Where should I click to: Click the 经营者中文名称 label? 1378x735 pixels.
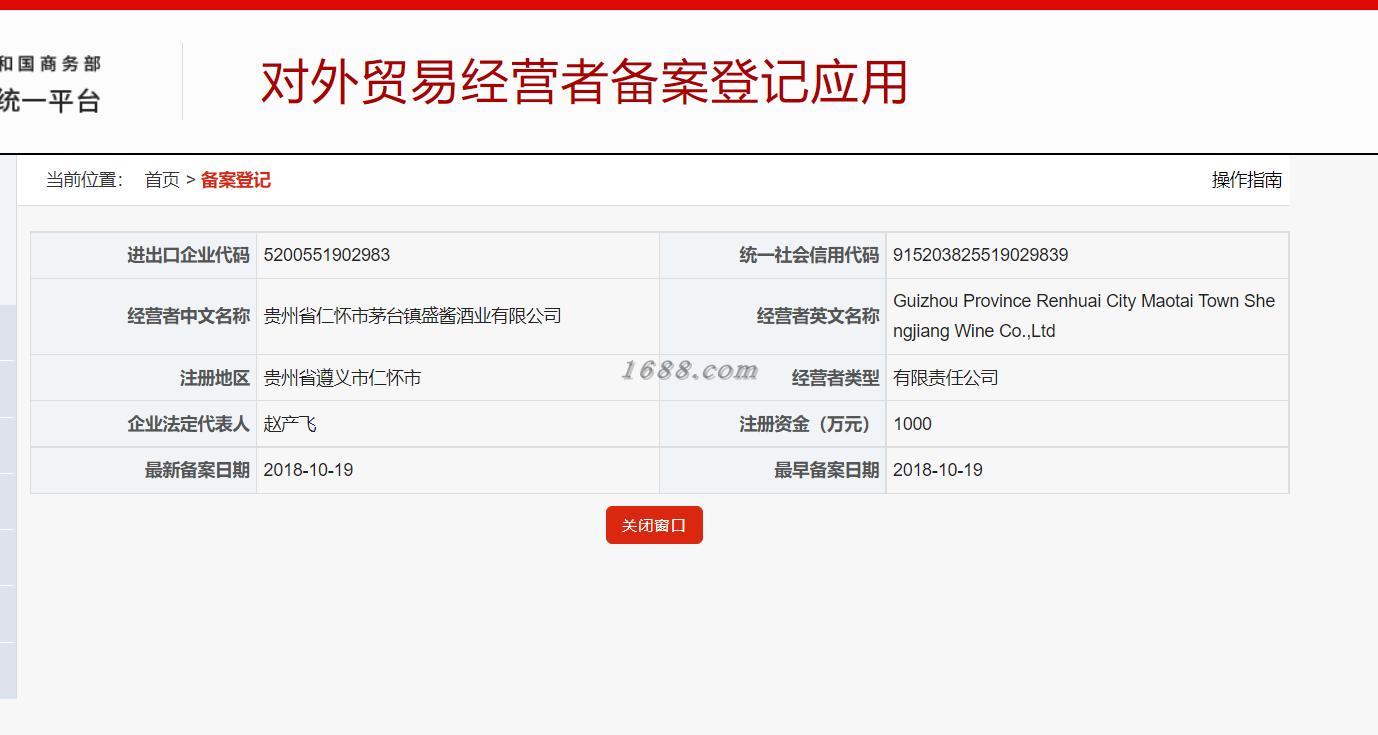(x=188, y=316)
